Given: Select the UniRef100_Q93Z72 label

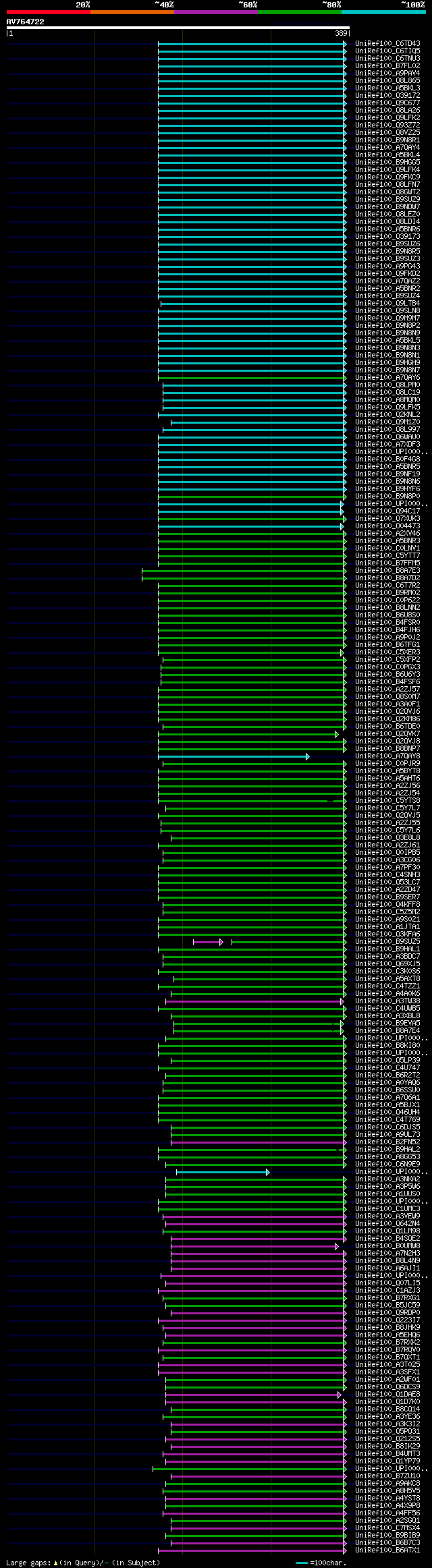Looking at the screenshot, I should coord(387,125).
